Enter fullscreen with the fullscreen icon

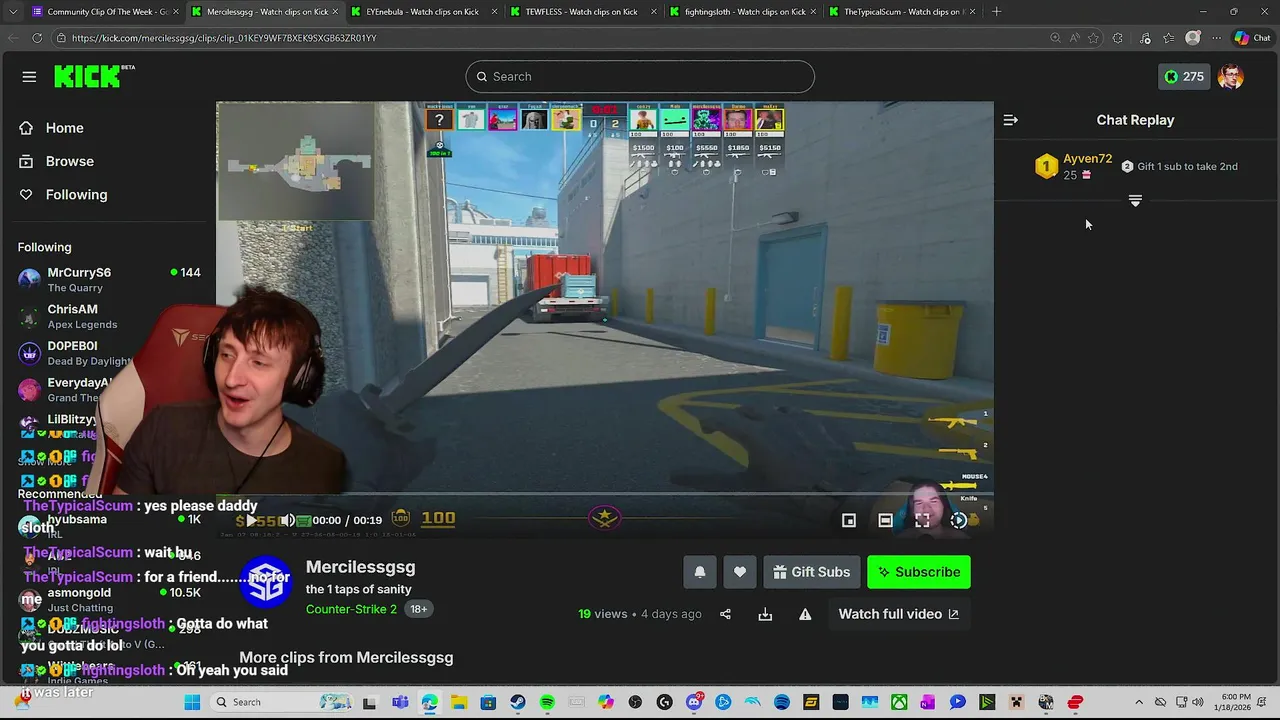click(922, 520)
